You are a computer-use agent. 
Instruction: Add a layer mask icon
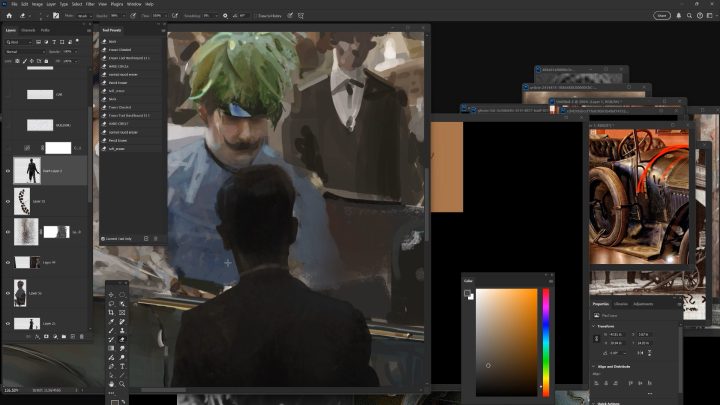(46, 337)
